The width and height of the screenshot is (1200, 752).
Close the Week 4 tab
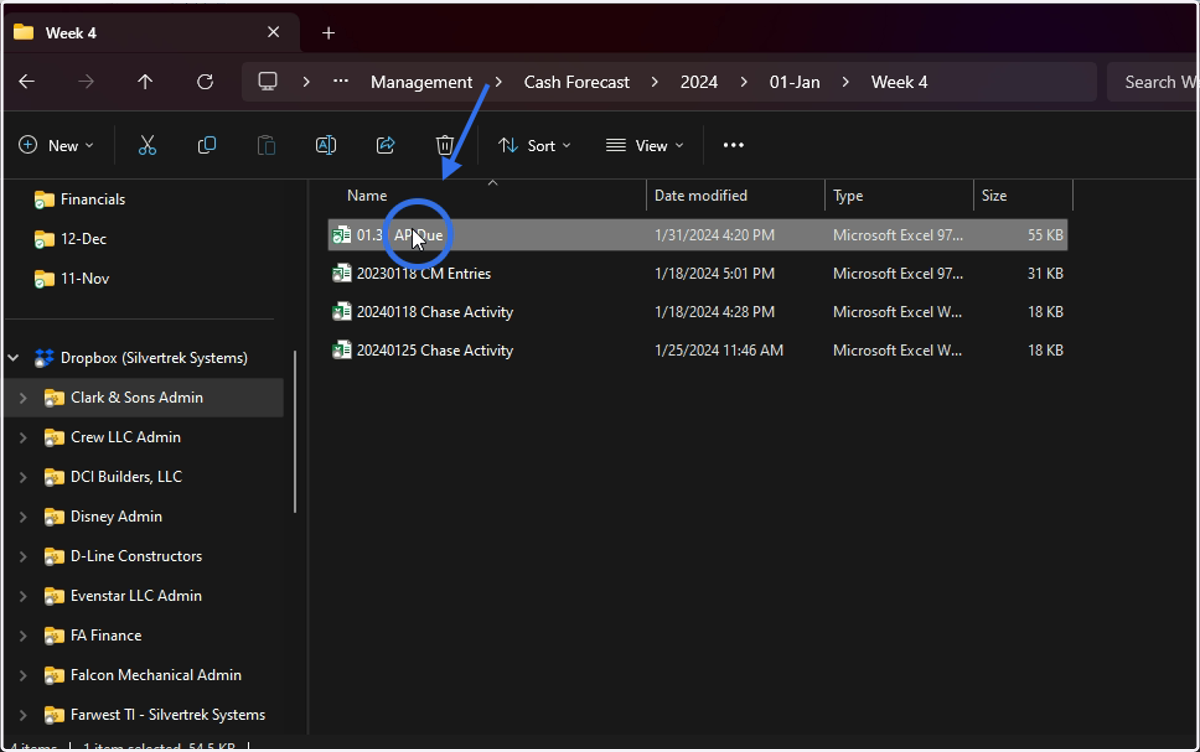click(x=273, y=33)
